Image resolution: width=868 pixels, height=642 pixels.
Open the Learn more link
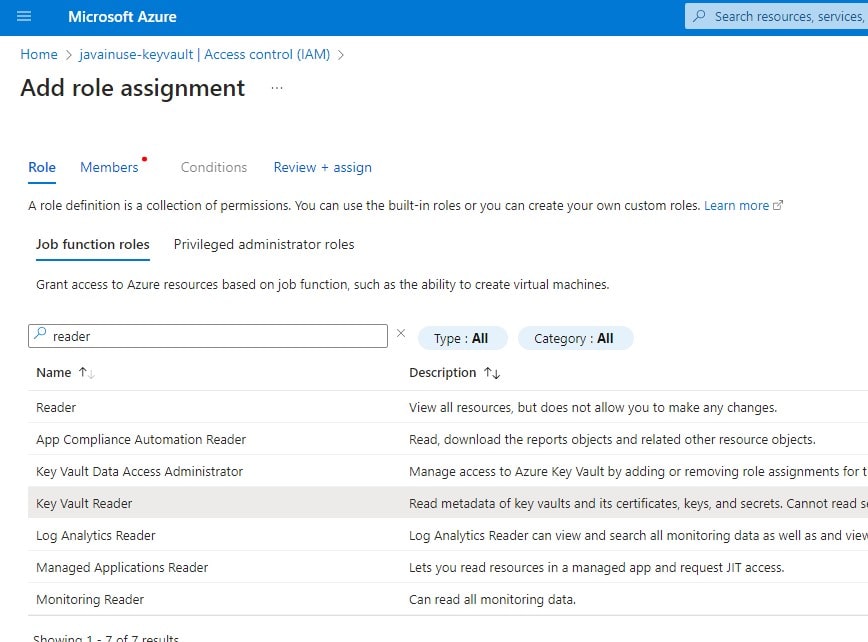(x=743, y=205)
